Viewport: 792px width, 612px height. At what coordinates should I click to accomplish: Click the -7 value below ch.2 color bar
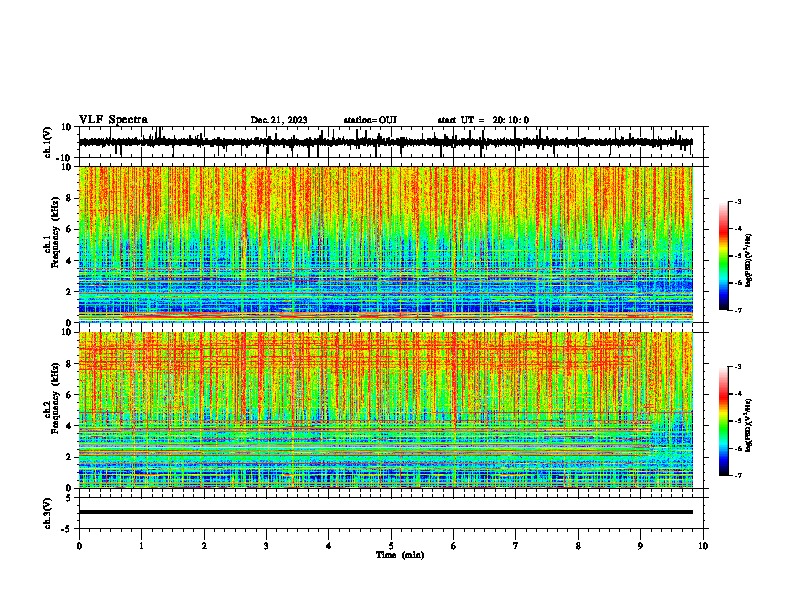click(x=738, y=476)
